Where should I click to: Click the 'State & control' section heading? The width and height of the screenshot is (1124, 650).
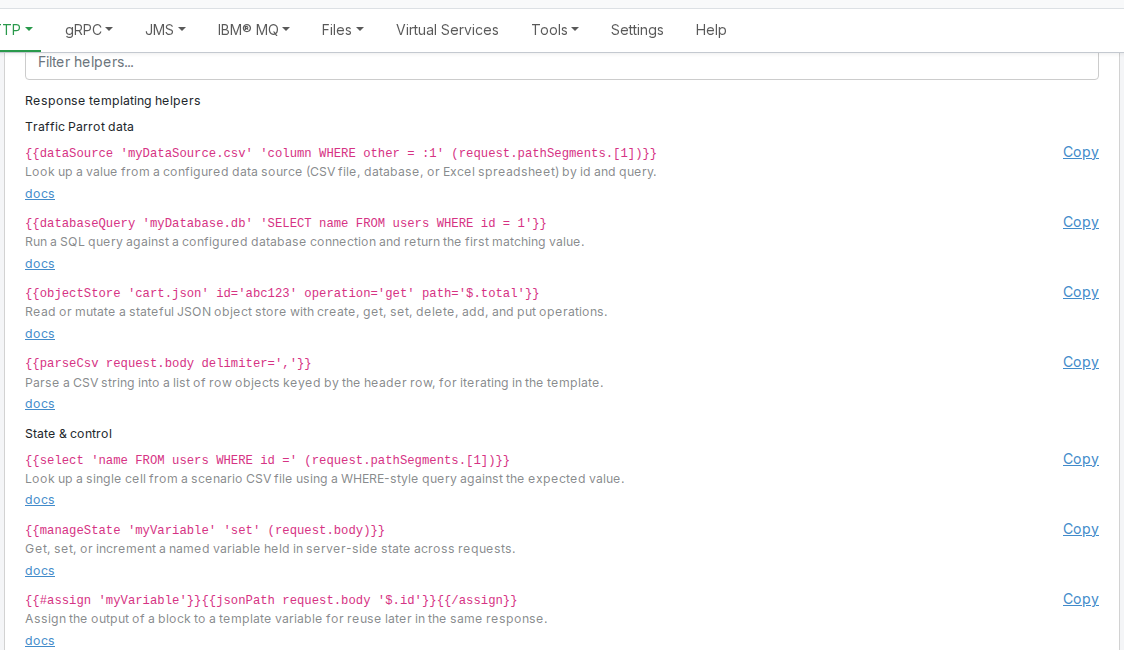point(68,434)
